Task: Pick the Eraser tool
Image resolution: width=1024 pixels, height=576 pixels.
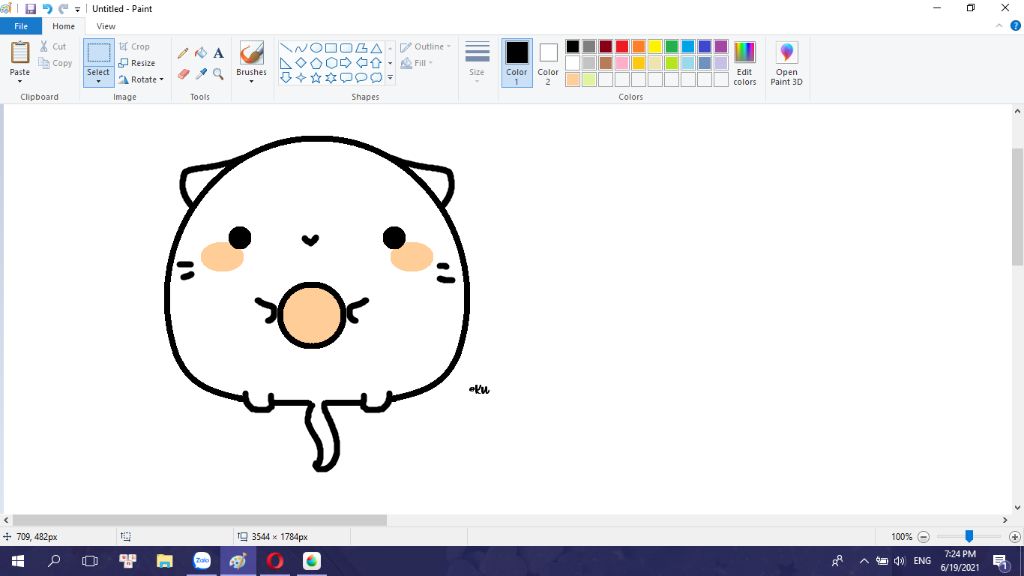Action: tap(183, 74)
